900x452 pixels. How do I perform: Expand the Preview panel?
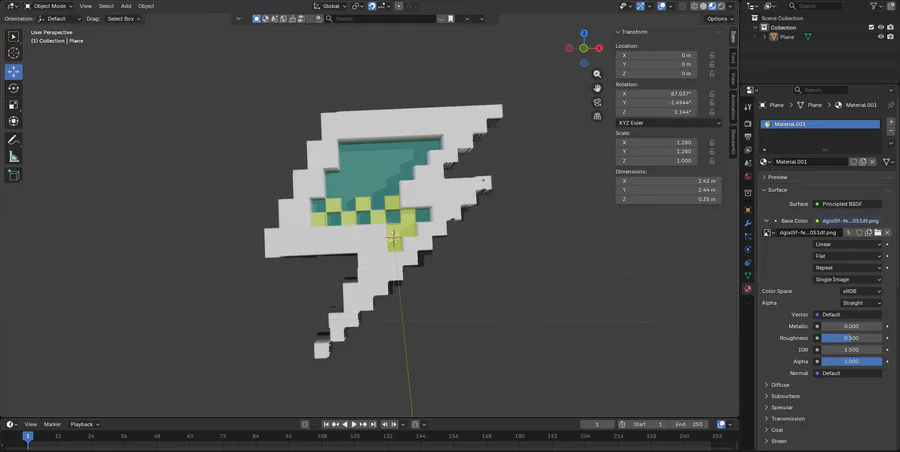click(777, 177)
